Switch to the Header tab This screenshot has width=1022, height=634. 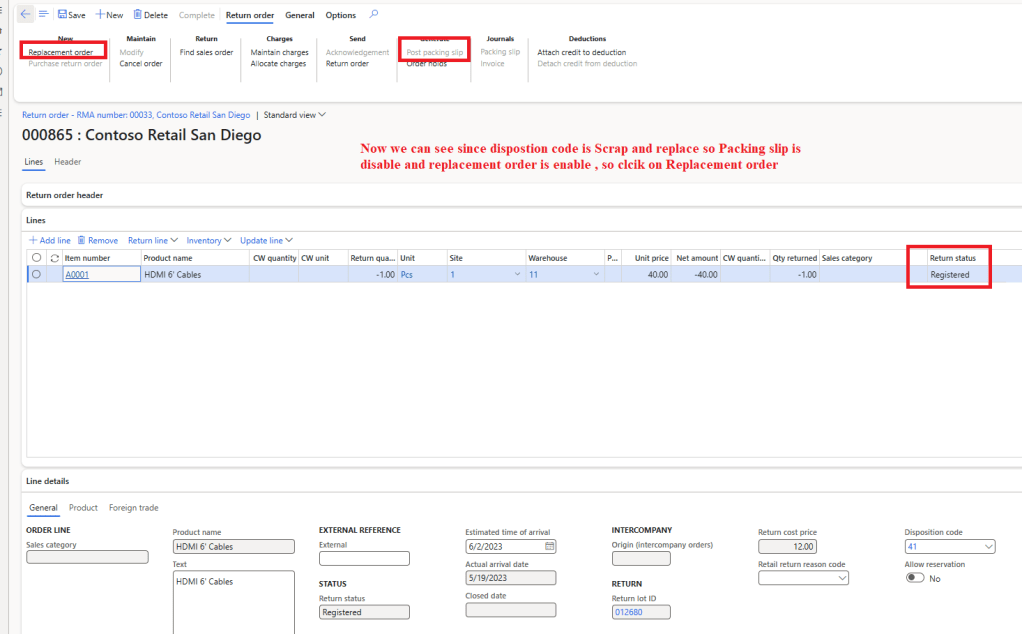(x=68, y=162)
